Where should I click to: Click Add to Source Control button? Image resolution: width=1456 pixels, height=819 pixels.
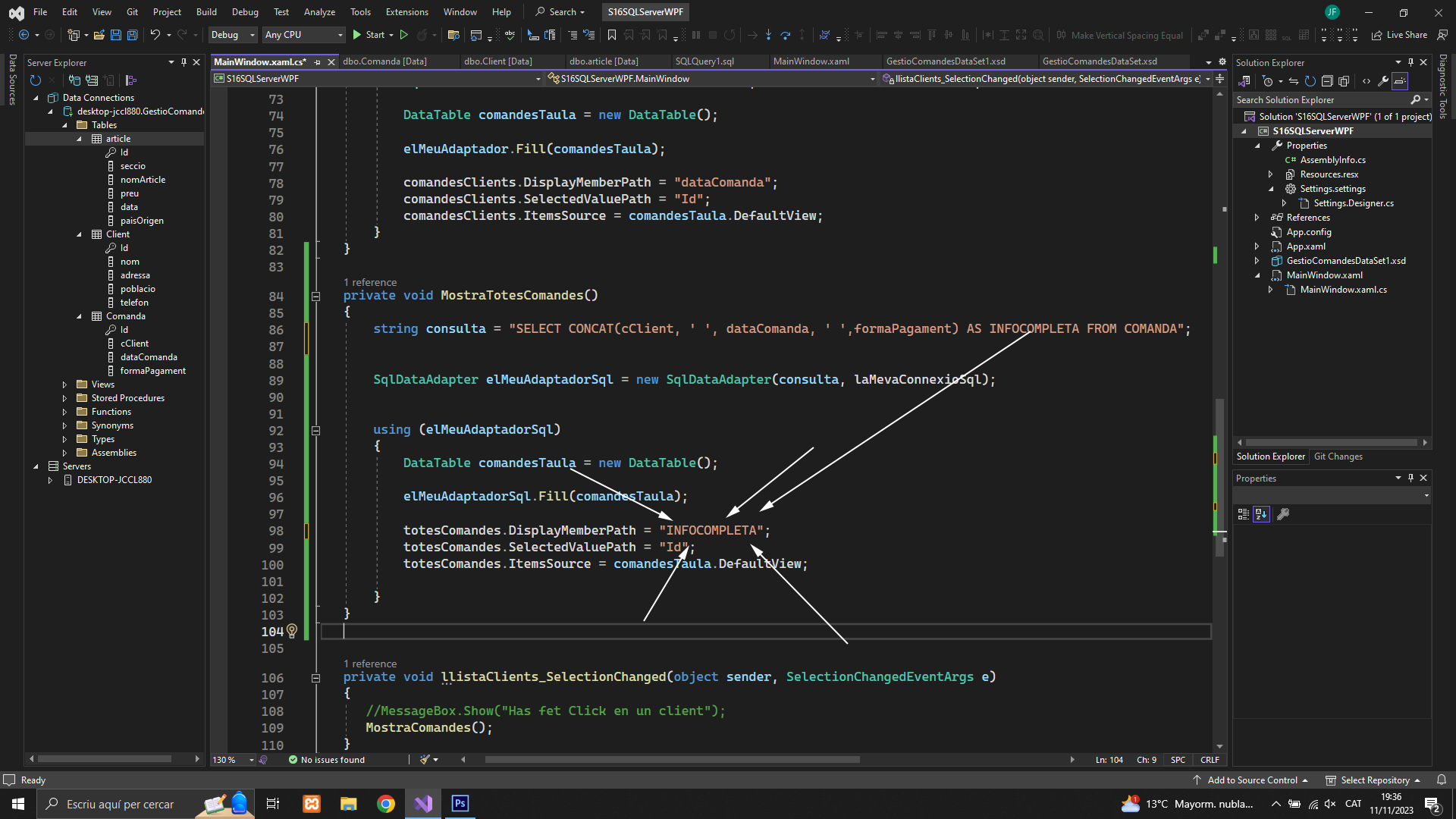pyautogui.click(x=1252, y=780)
